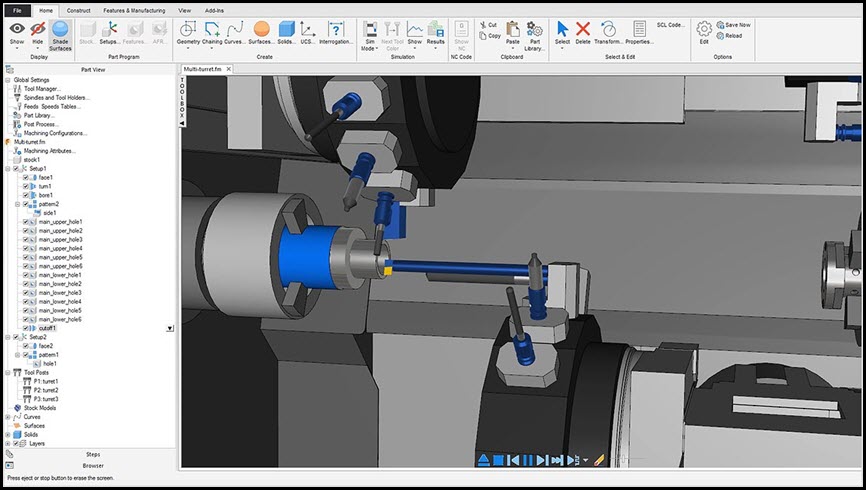The image size is (866, 490).
Task: Click the Copy command
Action: (x=489, y=36)
